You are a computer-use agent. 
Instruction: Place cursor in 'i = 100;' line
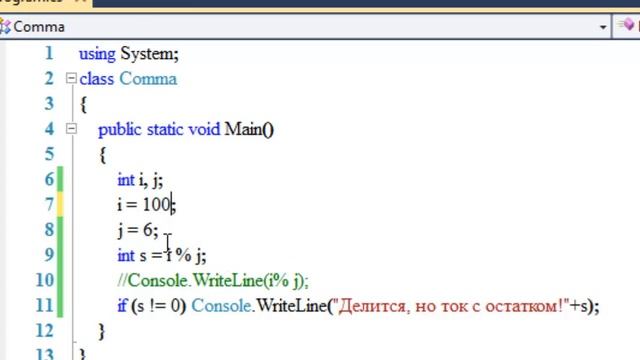coord(147,204)
